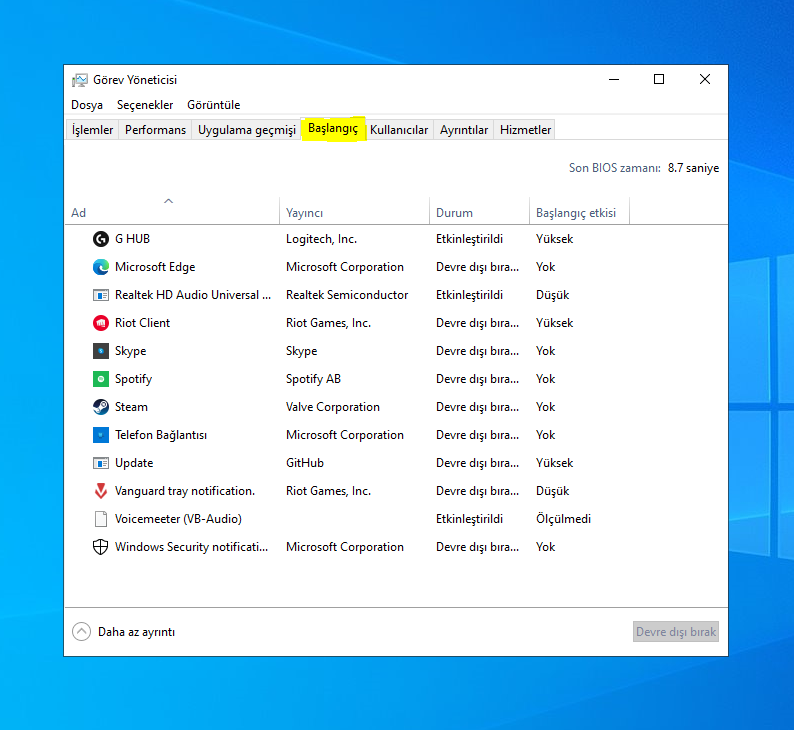Click the Skype row icon
Screen dimensions: 794x730
click(x=101, y=351)
